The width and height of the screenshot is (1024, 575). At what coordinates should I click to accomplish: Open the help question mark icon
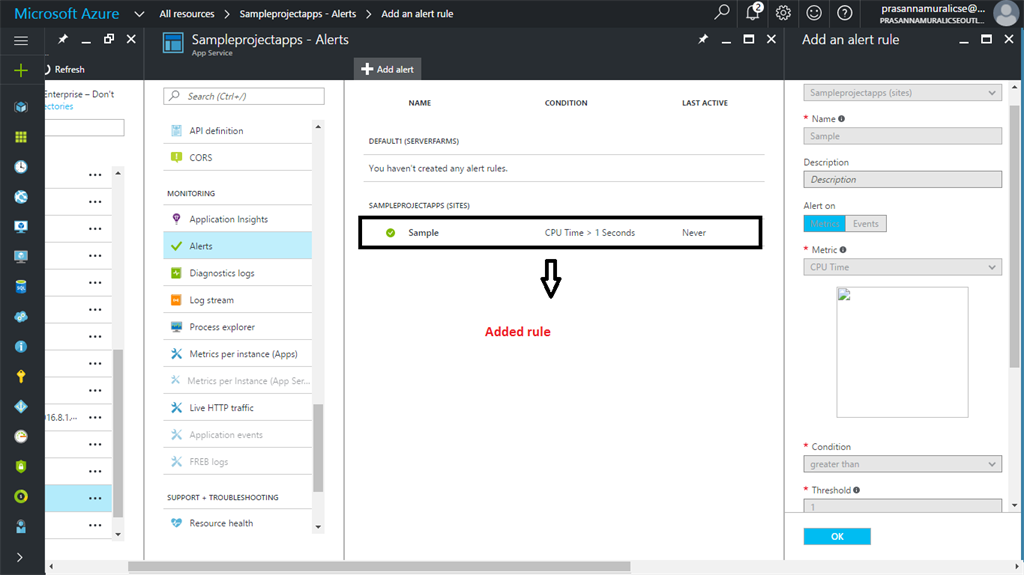pos(844,12)
